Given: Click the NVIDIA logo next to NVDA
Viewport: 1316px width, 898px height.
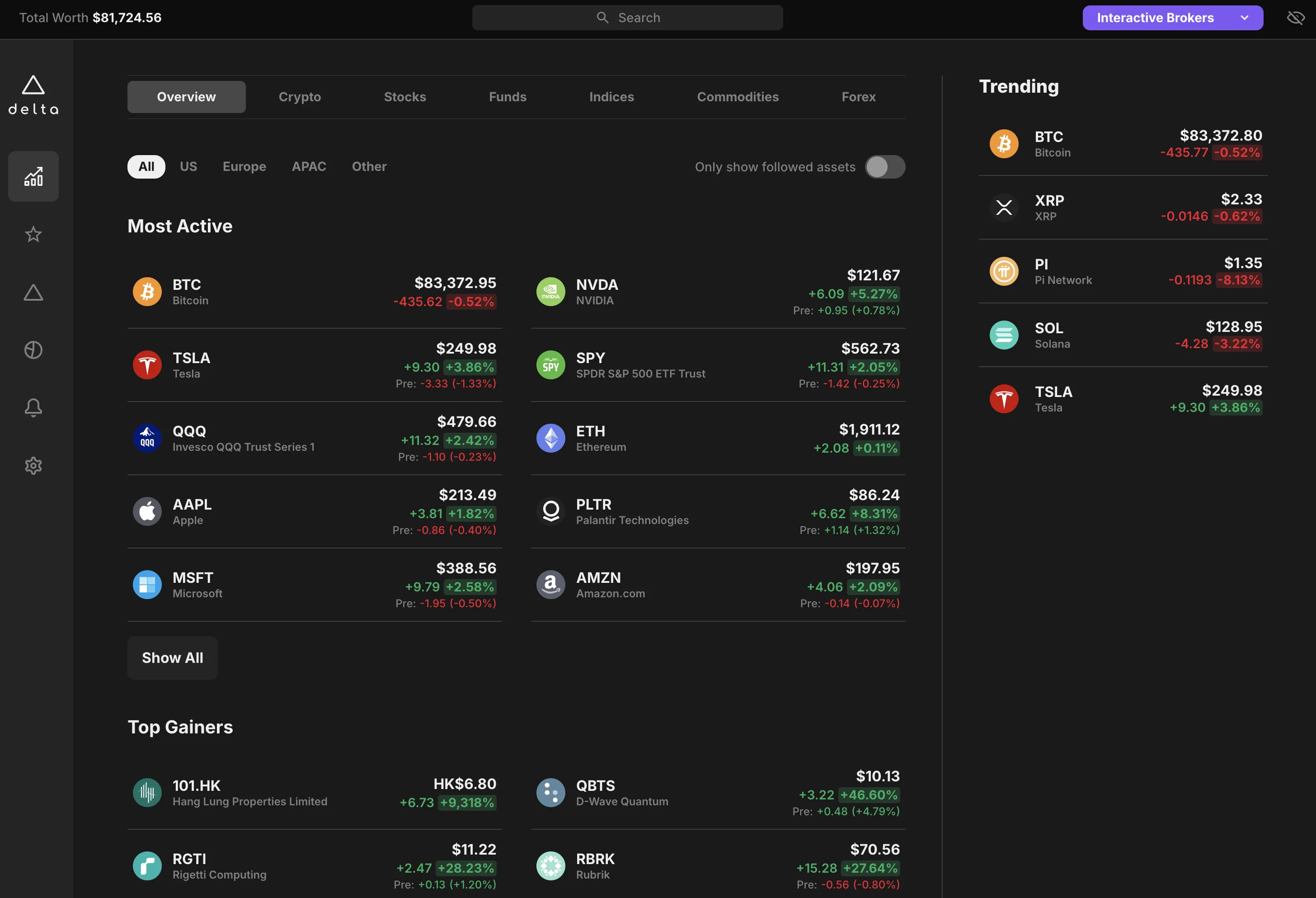Looking at the screenshot, I should [x=550, y=291].
